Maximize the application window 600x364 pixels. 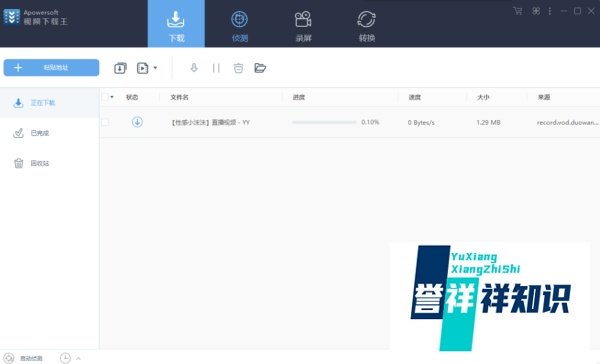coord(577,11)
